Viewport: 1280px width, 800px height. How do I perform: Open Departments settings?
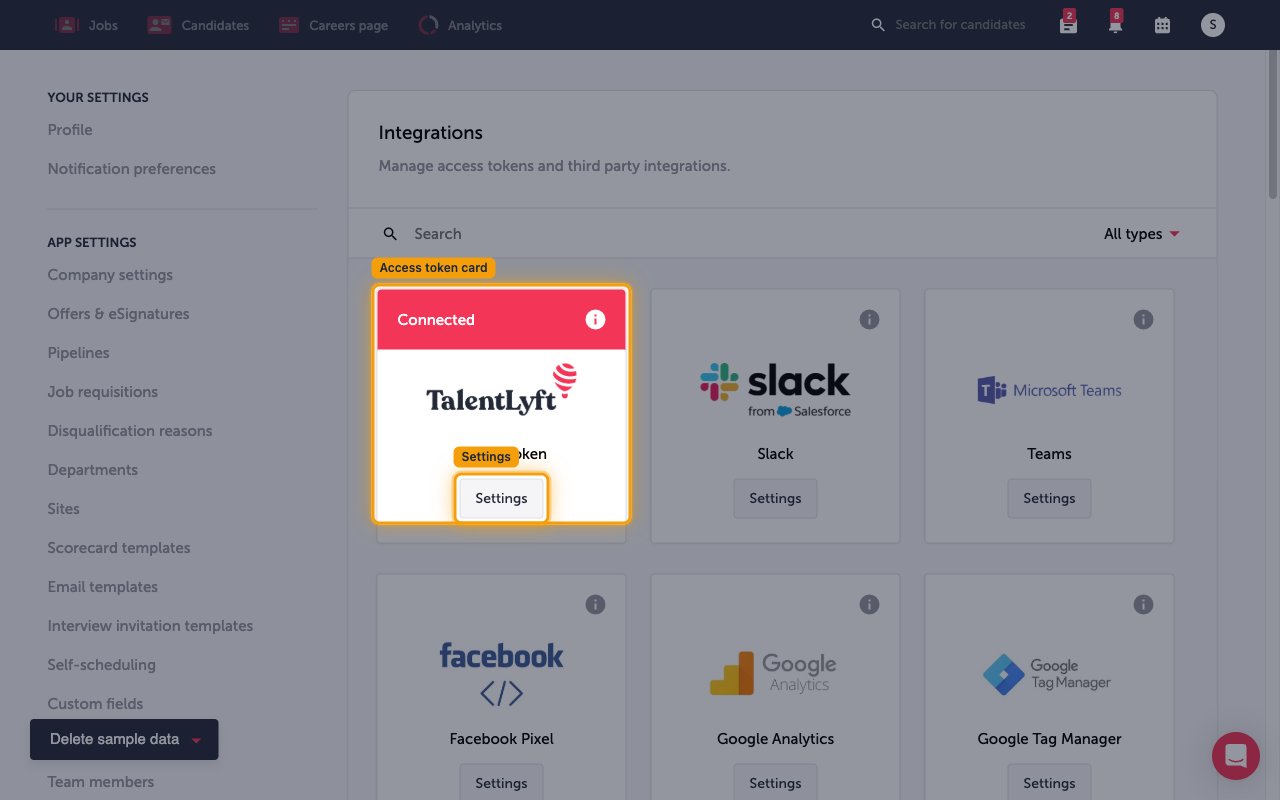pyautogui.click(x=93, y=470)
